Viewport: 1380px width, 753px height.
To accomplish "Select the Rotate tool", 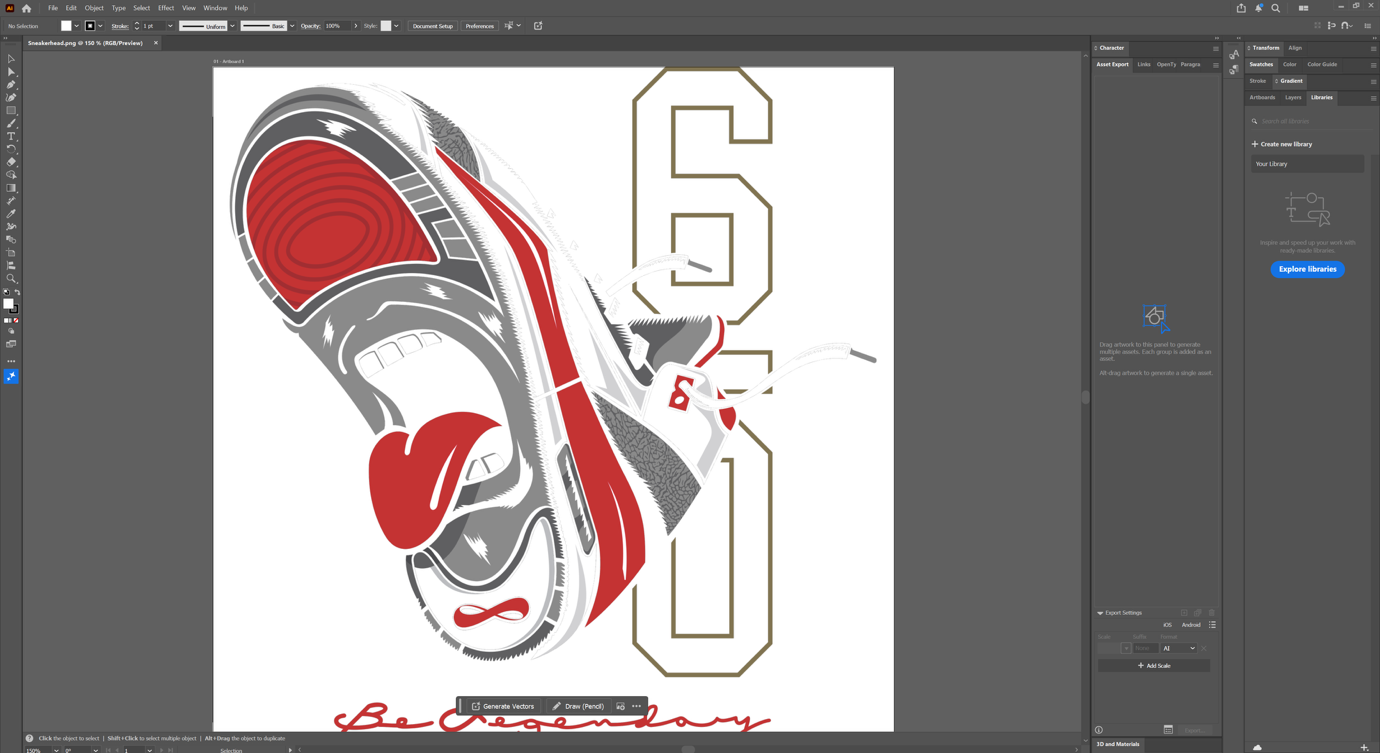I will tap(11, 149).
